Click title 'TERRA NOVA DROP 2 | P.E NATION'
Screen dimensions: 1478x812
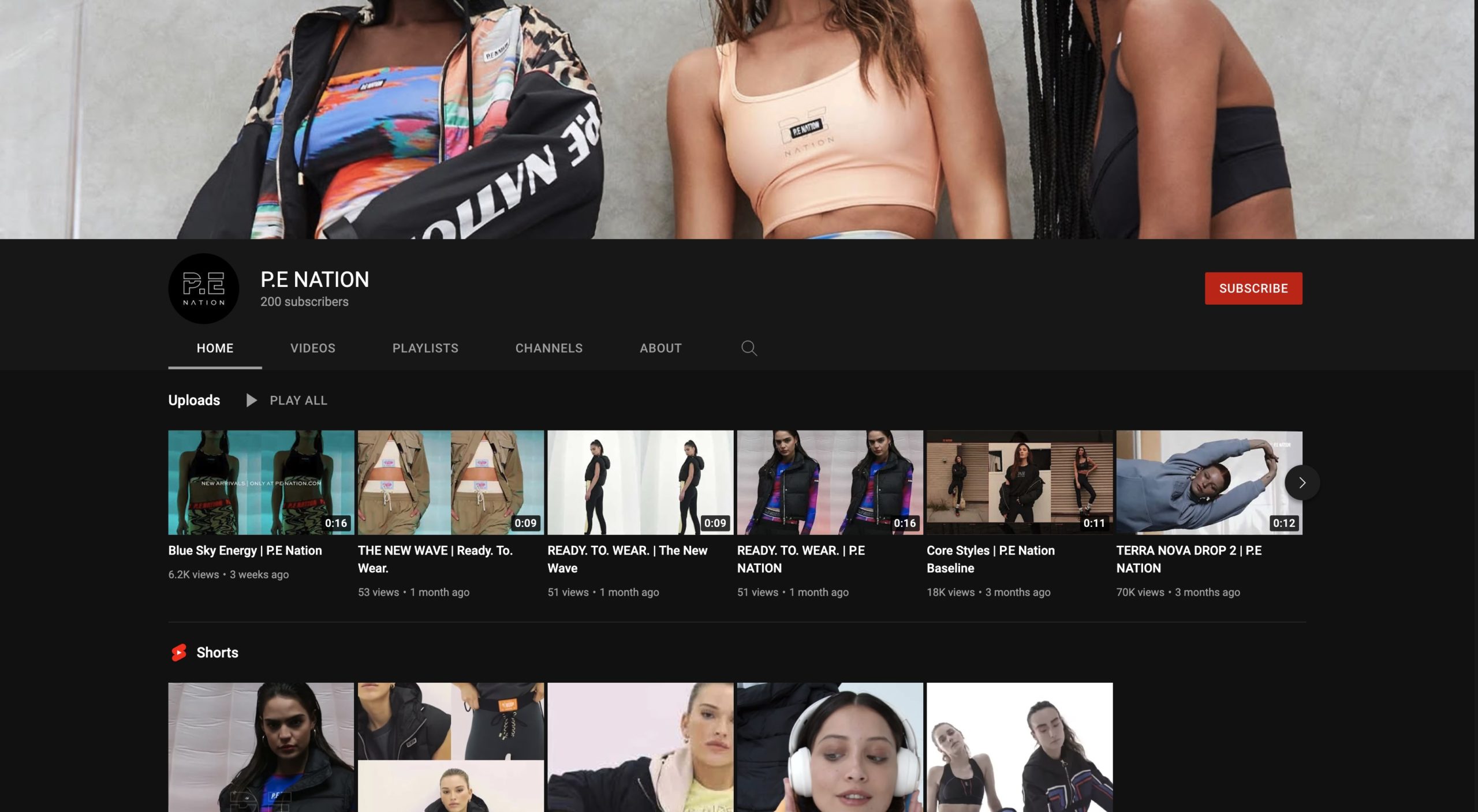coord(1189,559)
